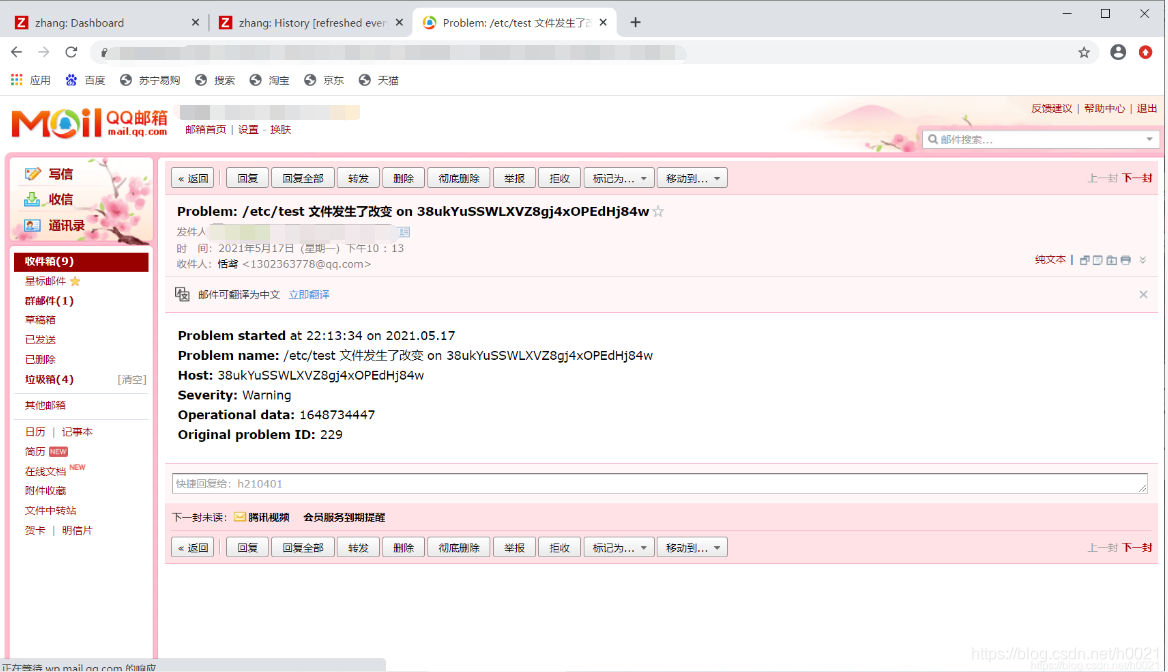The height and width of the screenshot is (672, 1168).
Task: Open the 文件中转站 link
Action: pos(51,510)
